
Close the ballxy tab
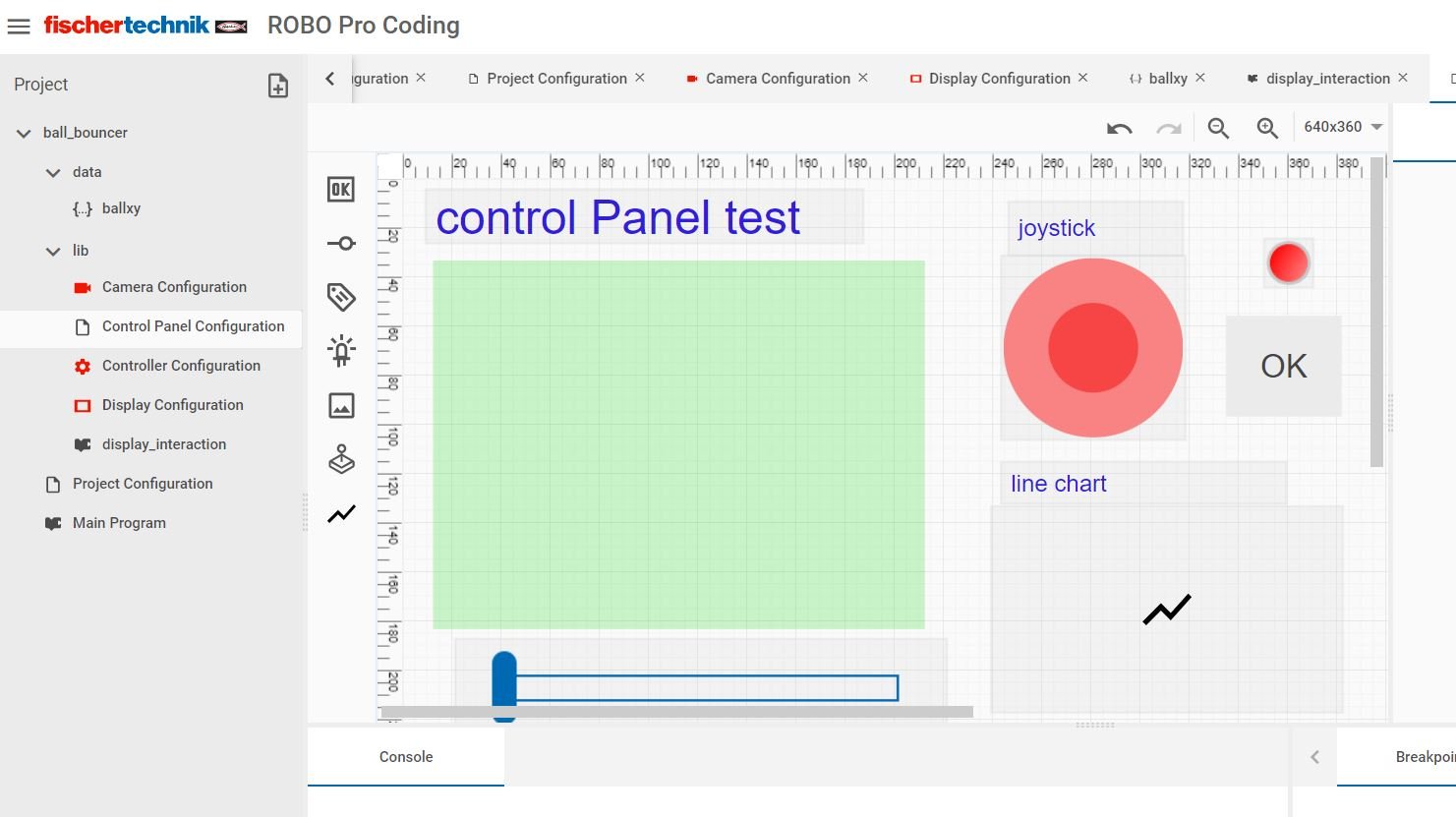(x=1200, y=78)
